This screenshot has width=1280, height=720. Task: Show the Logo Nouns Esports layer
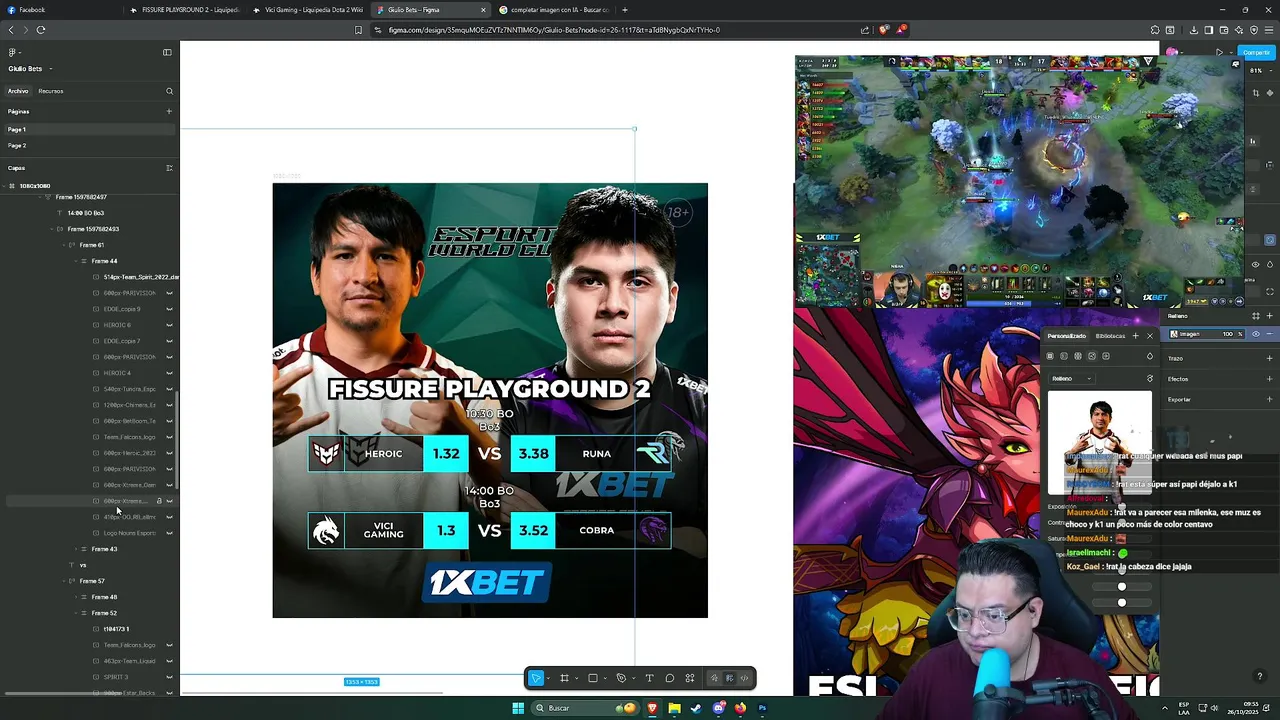pos(169,533)
